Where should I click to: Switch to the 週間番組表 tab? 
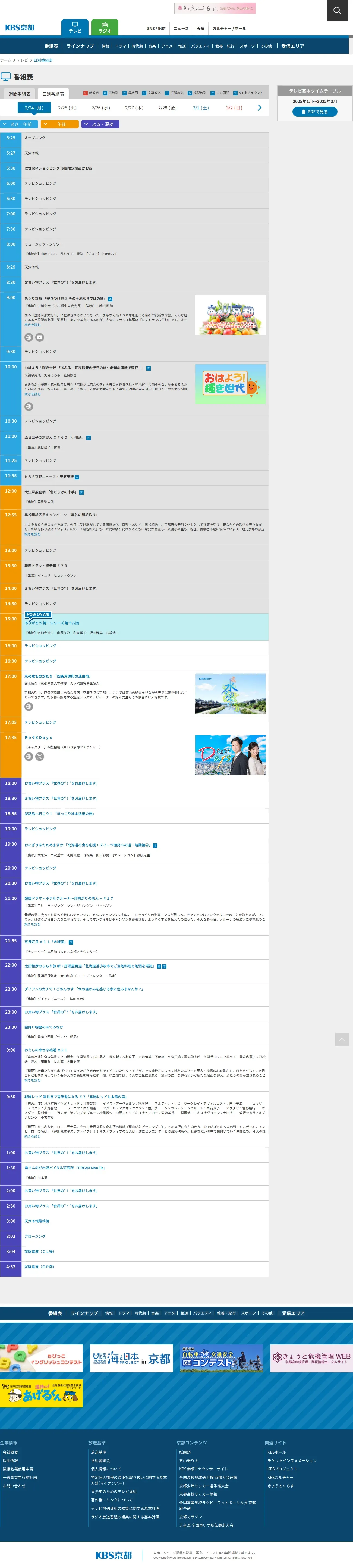(20, 94)
